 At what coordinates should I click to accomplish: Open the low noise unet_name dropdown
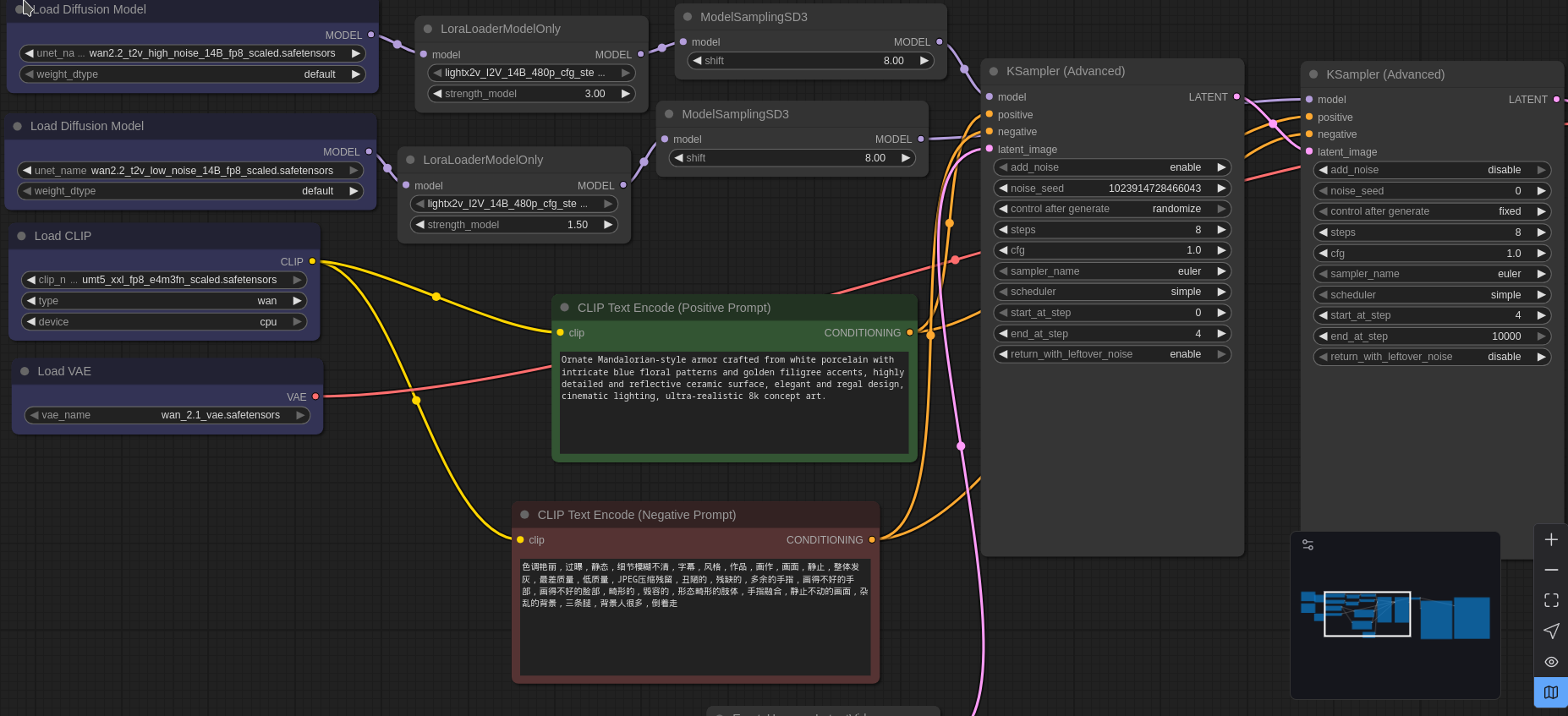click(x=190, y=171)
